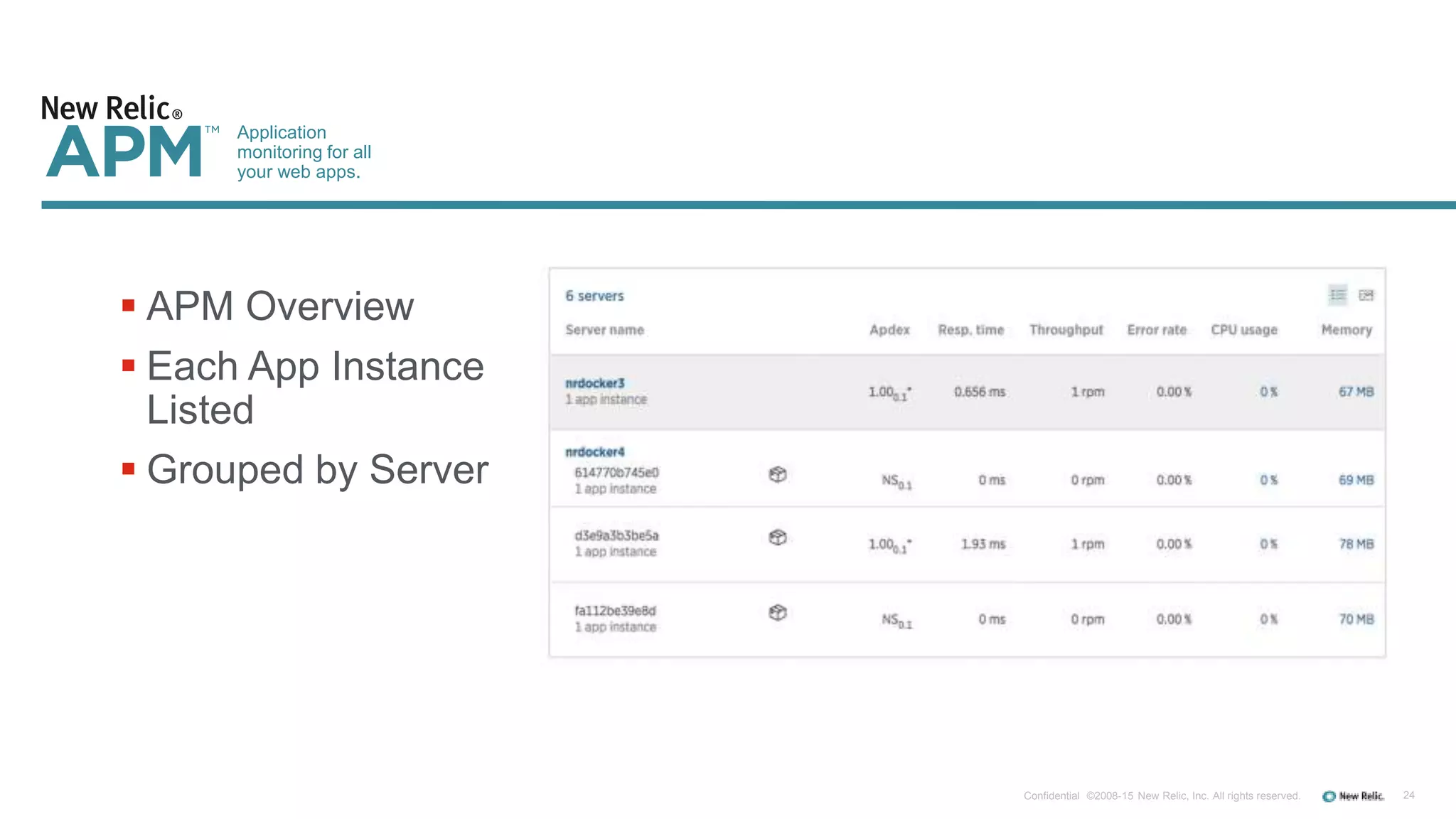The image size is (1456, 819).
Task: Click 78 MB memory value
Action: click(x=1356, y=544)
